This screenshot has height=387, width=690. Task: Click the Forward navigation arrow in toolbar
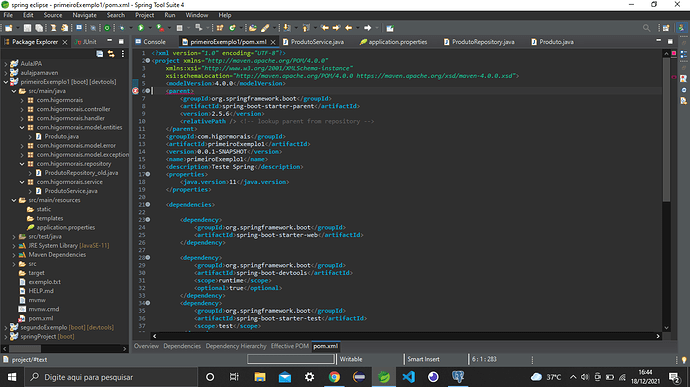[x=367, y=28]
